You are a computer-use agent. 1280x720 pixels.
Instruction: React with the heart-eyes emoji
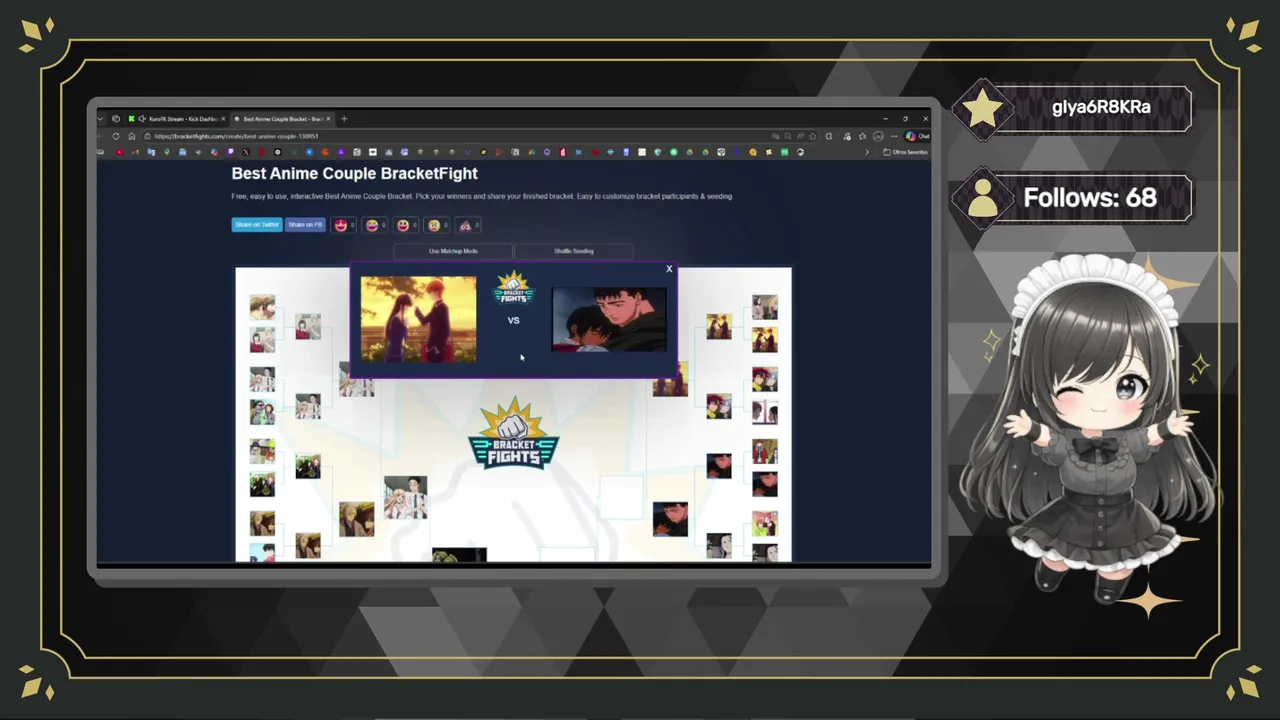click(341, 225)
